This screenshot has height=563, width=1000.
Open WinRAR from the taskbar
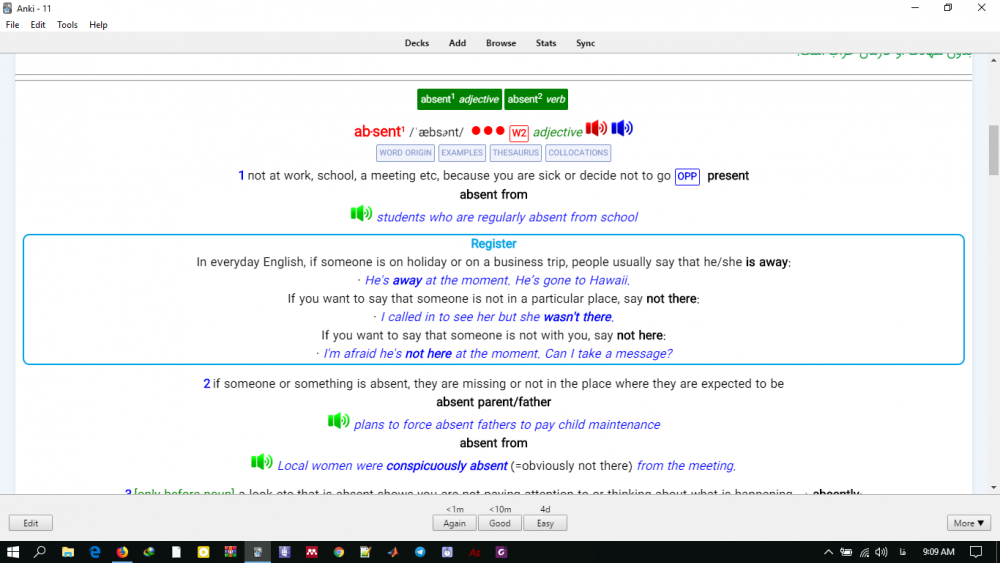[x=230, y=552]
